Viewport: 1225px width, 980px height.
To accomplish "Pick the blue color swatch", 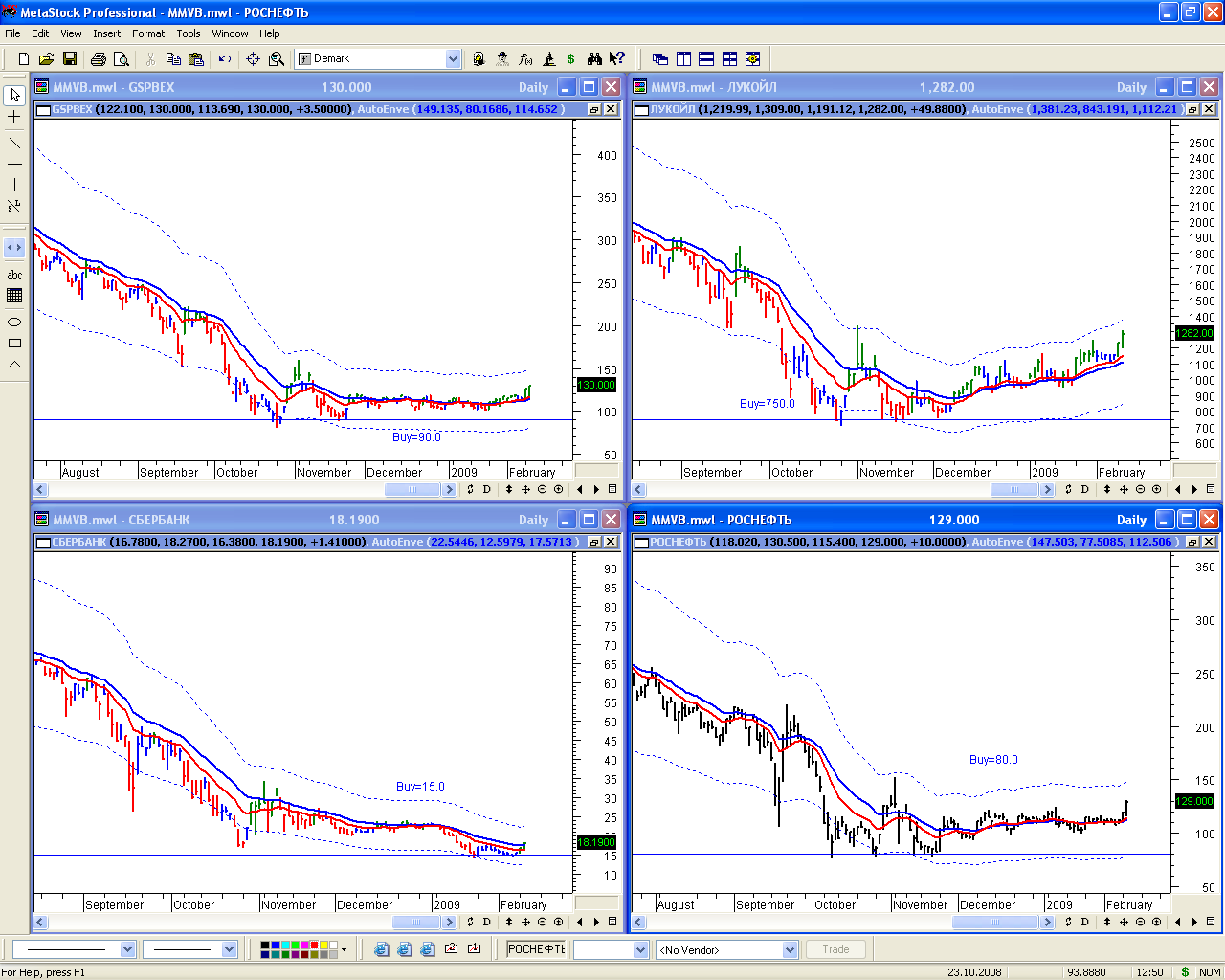I will coord(276,945).
